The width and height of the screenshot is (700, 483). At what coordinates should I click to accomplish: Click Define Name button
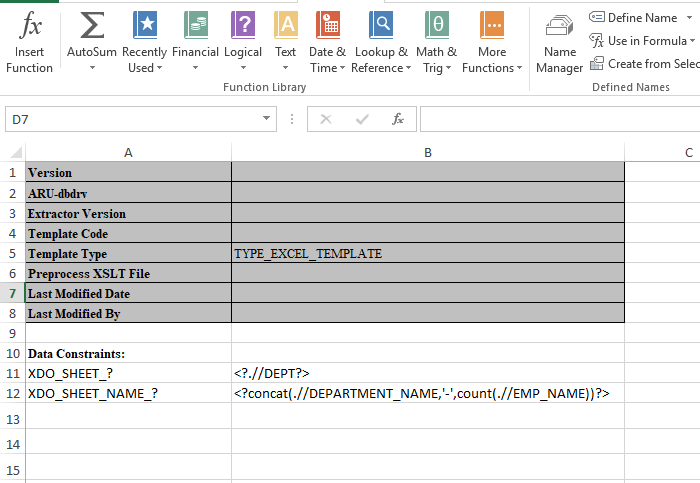point(633,18)
